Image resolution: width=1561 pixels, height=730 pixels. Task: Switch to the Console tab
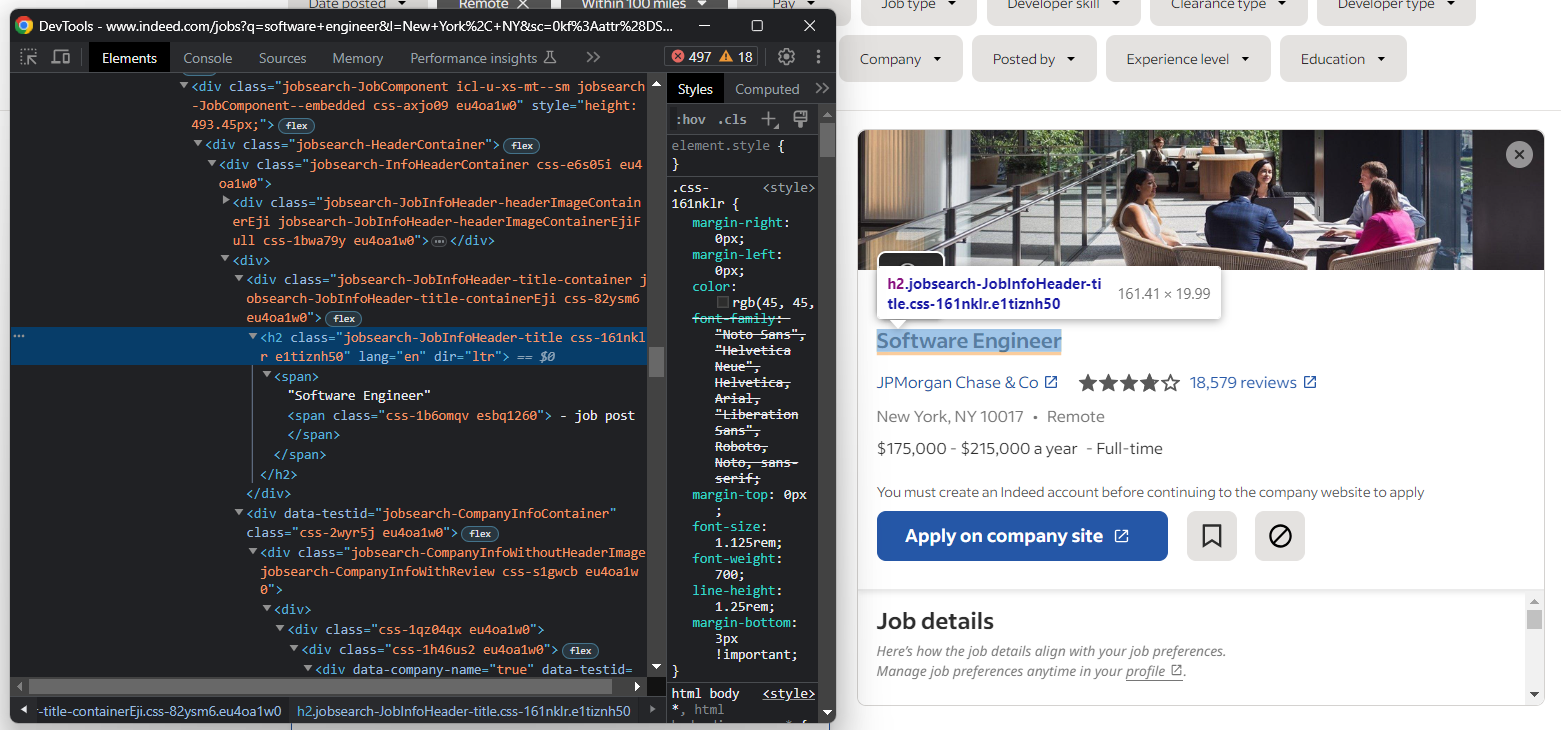click(x=207, y=57)
